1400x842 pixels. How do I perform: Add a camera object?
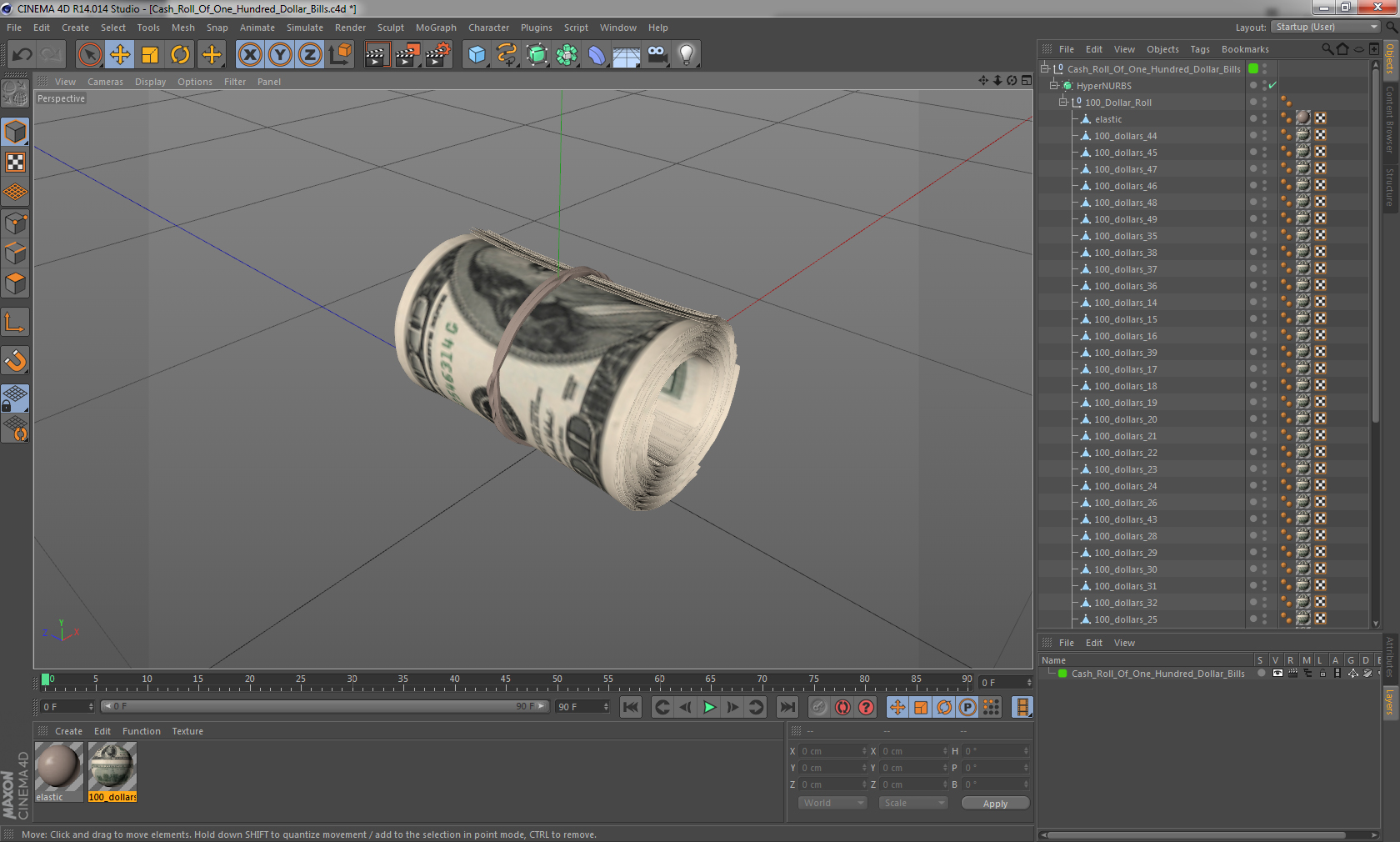coord(657,55)
